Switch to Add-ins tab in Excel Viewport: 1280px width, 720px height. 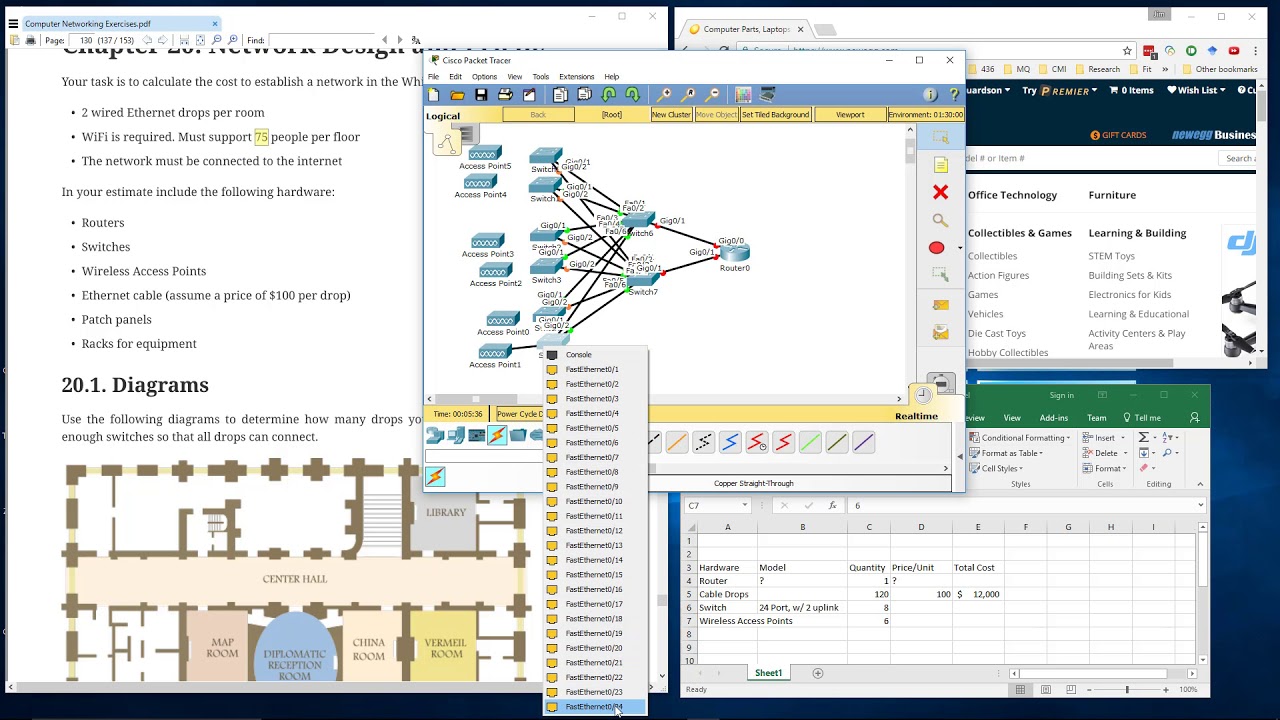tap(1054, 418)
